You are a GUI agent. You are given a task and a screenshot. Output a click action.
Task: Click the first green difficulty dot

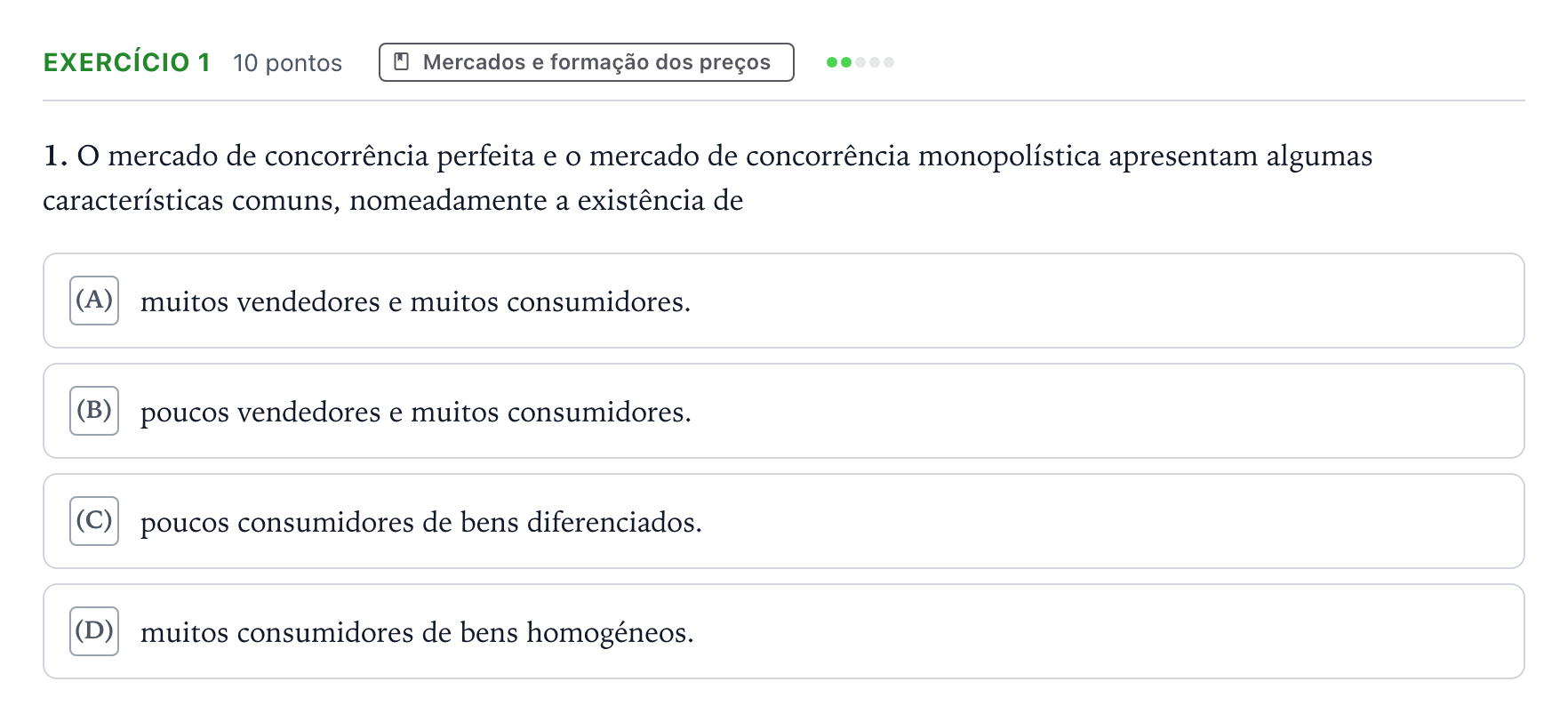[x=832, y=62]
